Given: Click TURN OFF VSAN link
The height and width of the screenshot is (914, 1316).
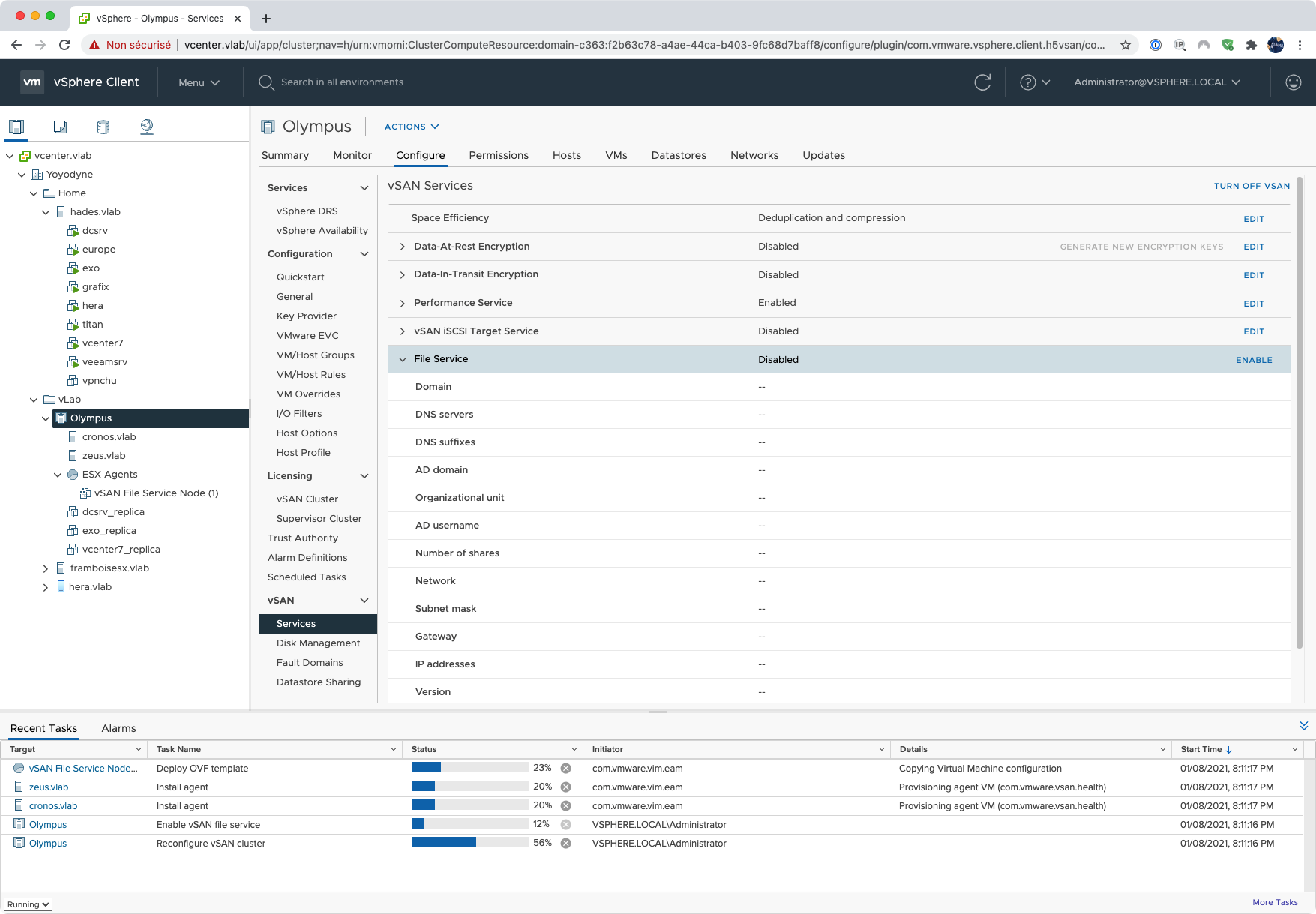Looking at the screenshot, I should coord(1252,186).
